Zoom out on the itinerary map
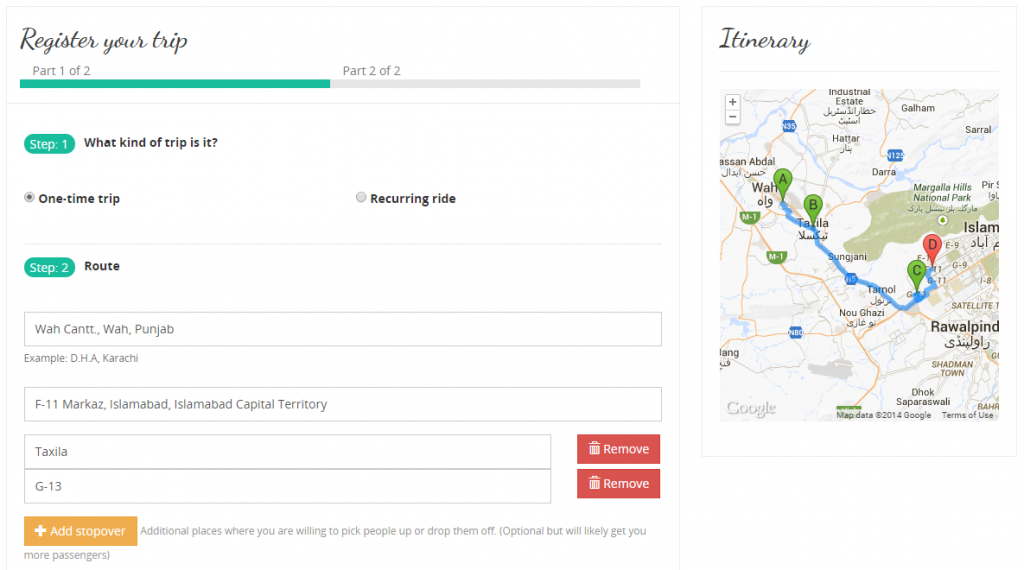Image resolution: width=1024 pixels, height=570 pixels. [733, 117]
